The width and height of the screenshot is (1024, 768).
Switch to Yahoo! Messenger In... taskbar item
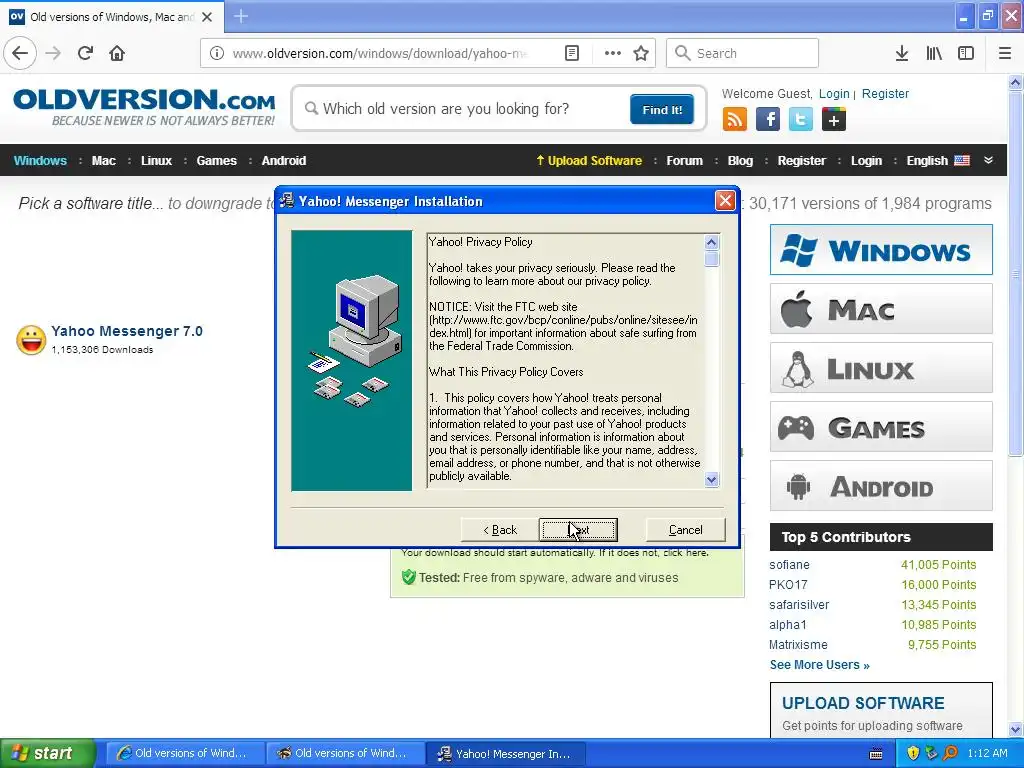[505, 754]
